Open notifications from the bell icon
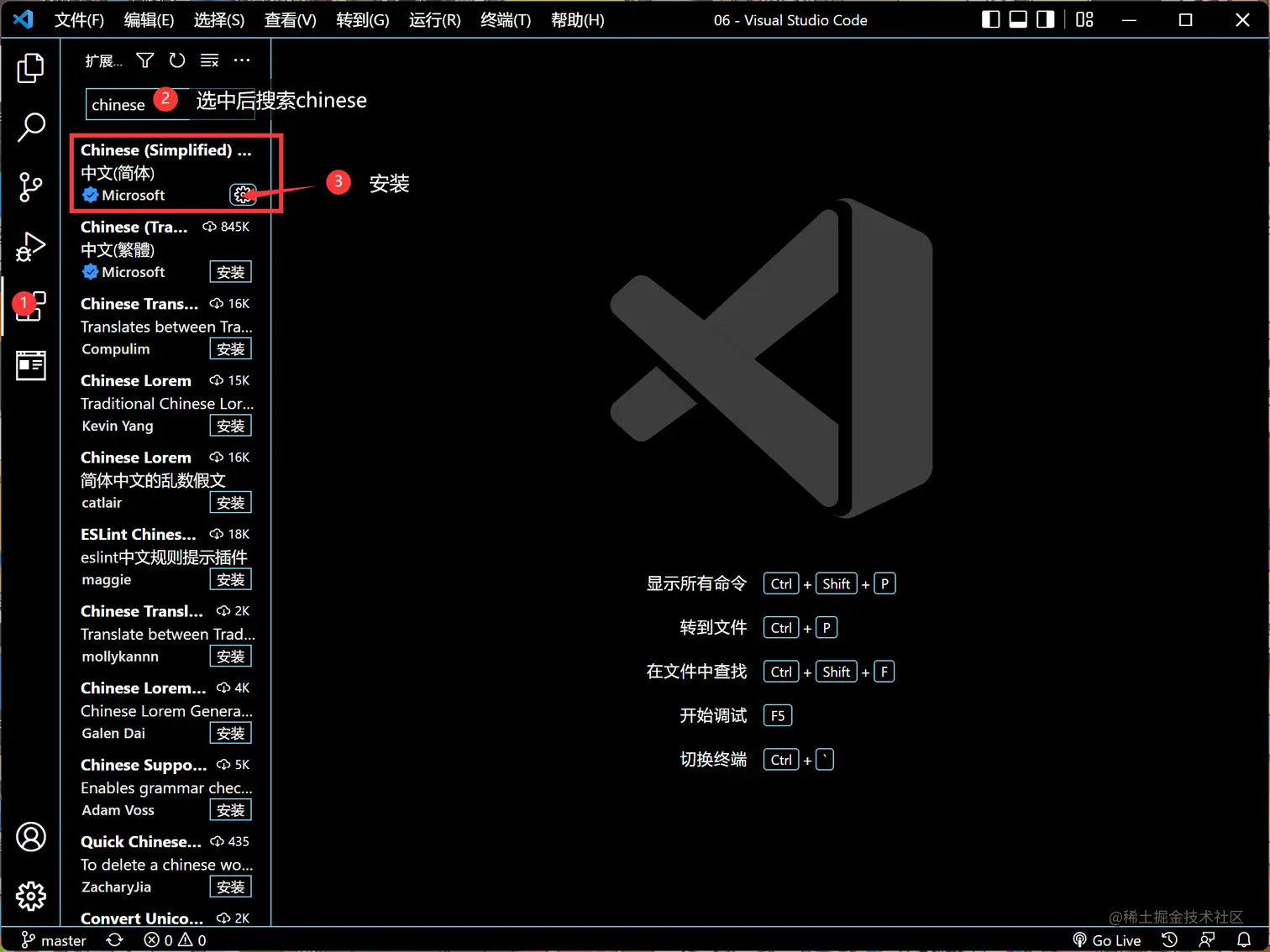This screenshot has height=952, width=1270. pyautogui.click(x=1246, y=939)
